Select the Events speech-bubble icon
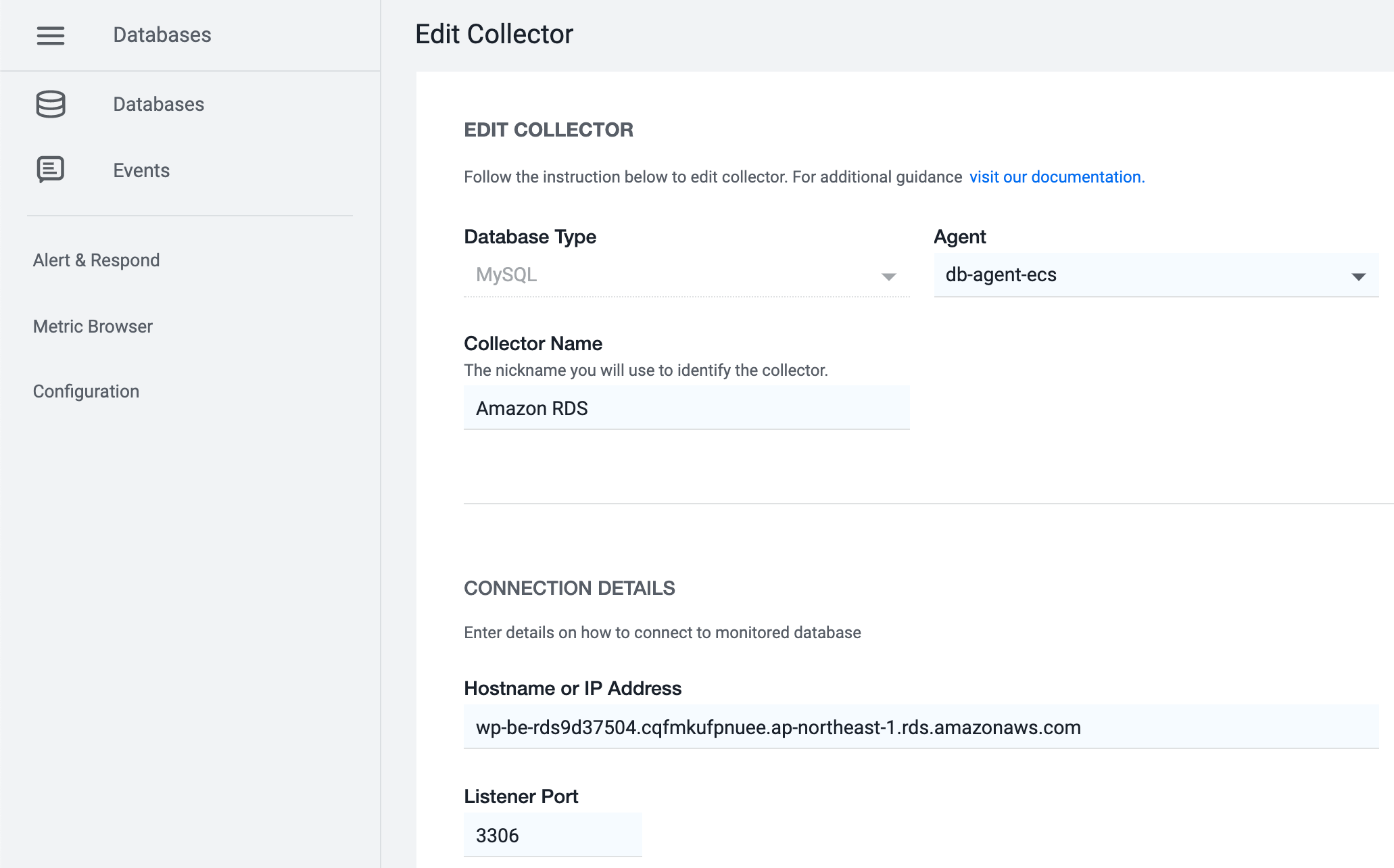 (x=50, y=170)
